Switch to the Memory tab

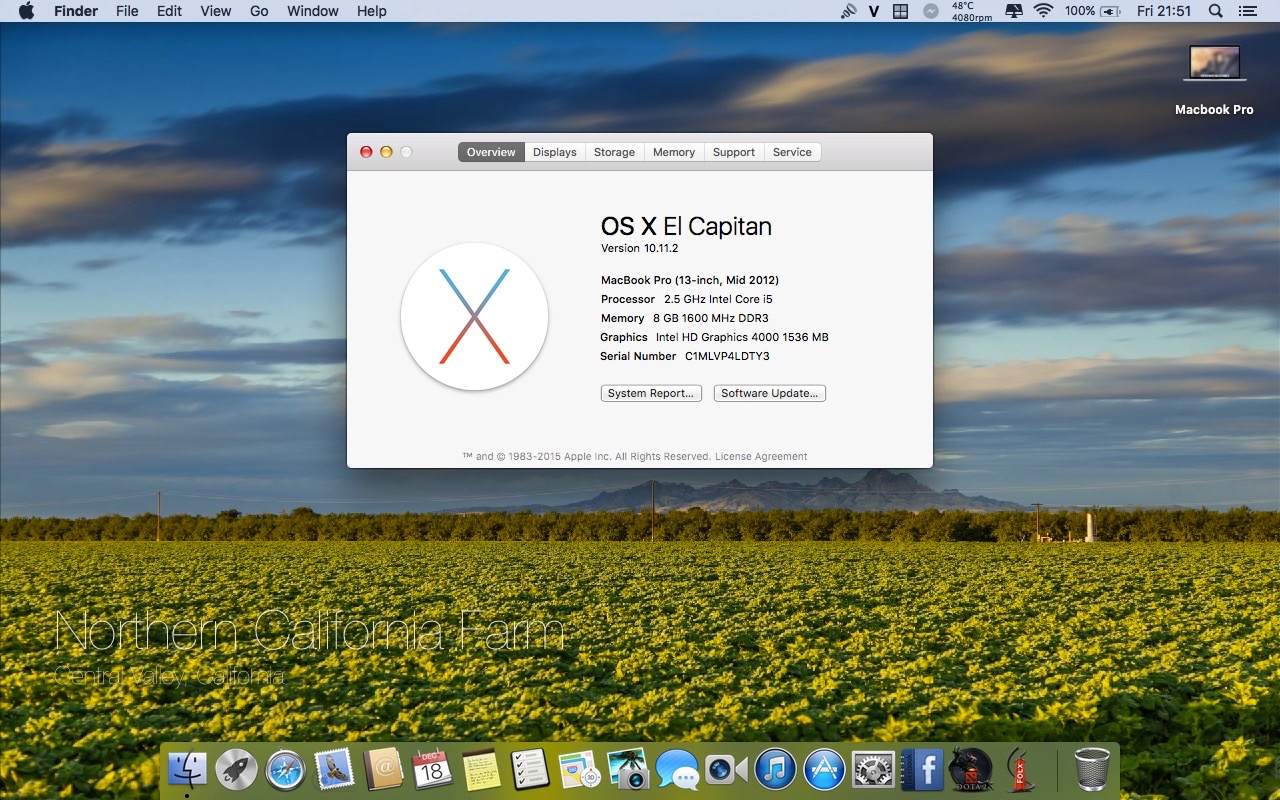click(673, 151)
